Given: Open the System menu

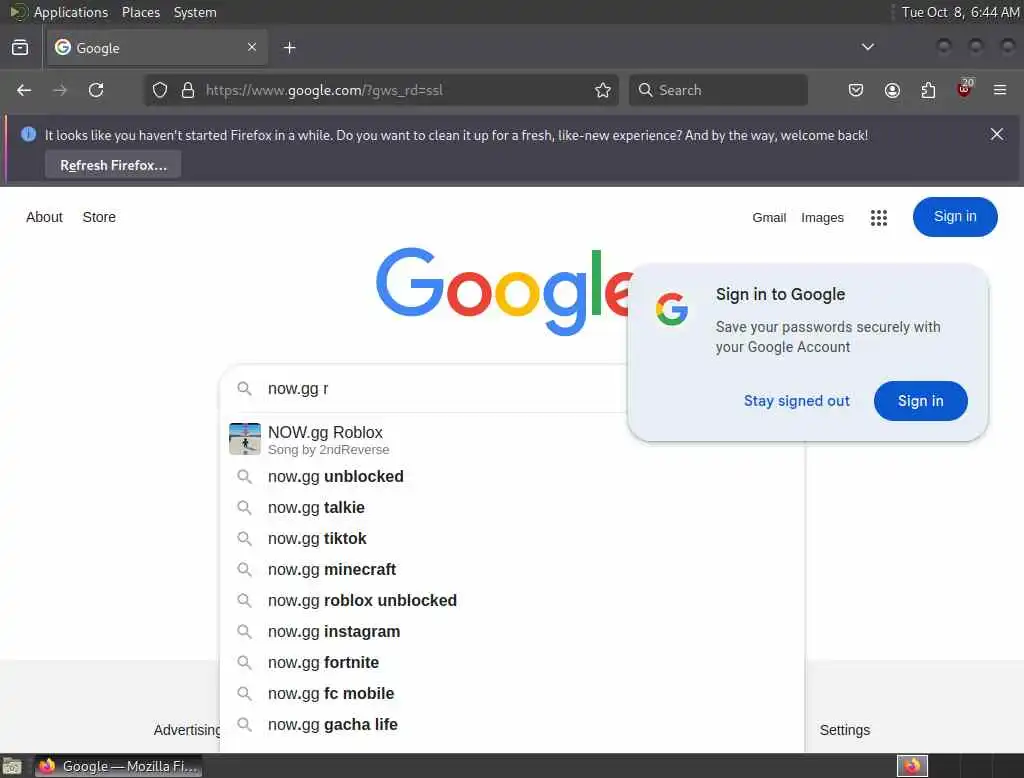Looking at the screenshot, I should point(195,12).
